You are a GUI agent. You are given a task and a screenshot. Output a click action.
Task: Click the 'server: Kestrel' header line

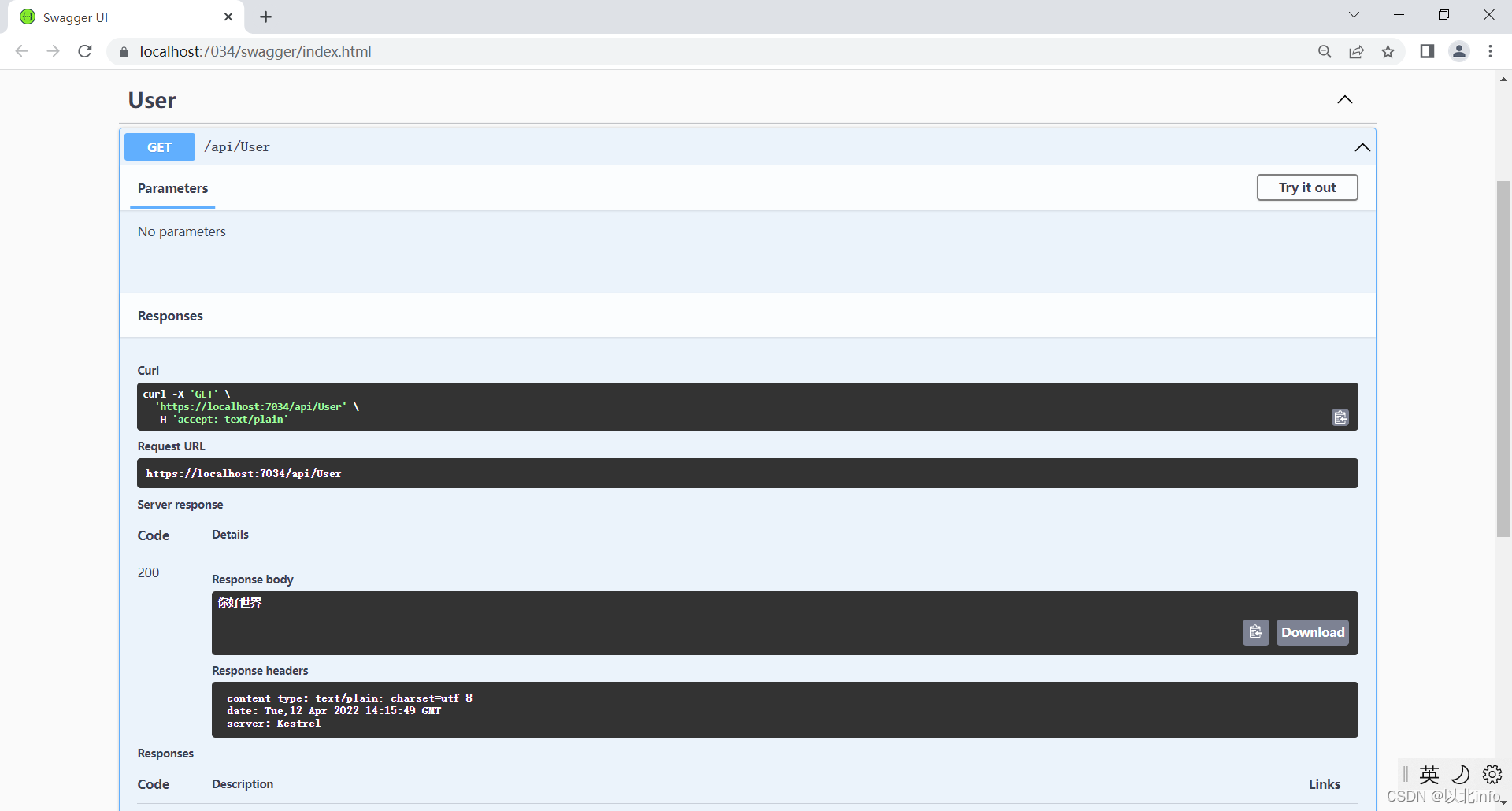point(274,724)
